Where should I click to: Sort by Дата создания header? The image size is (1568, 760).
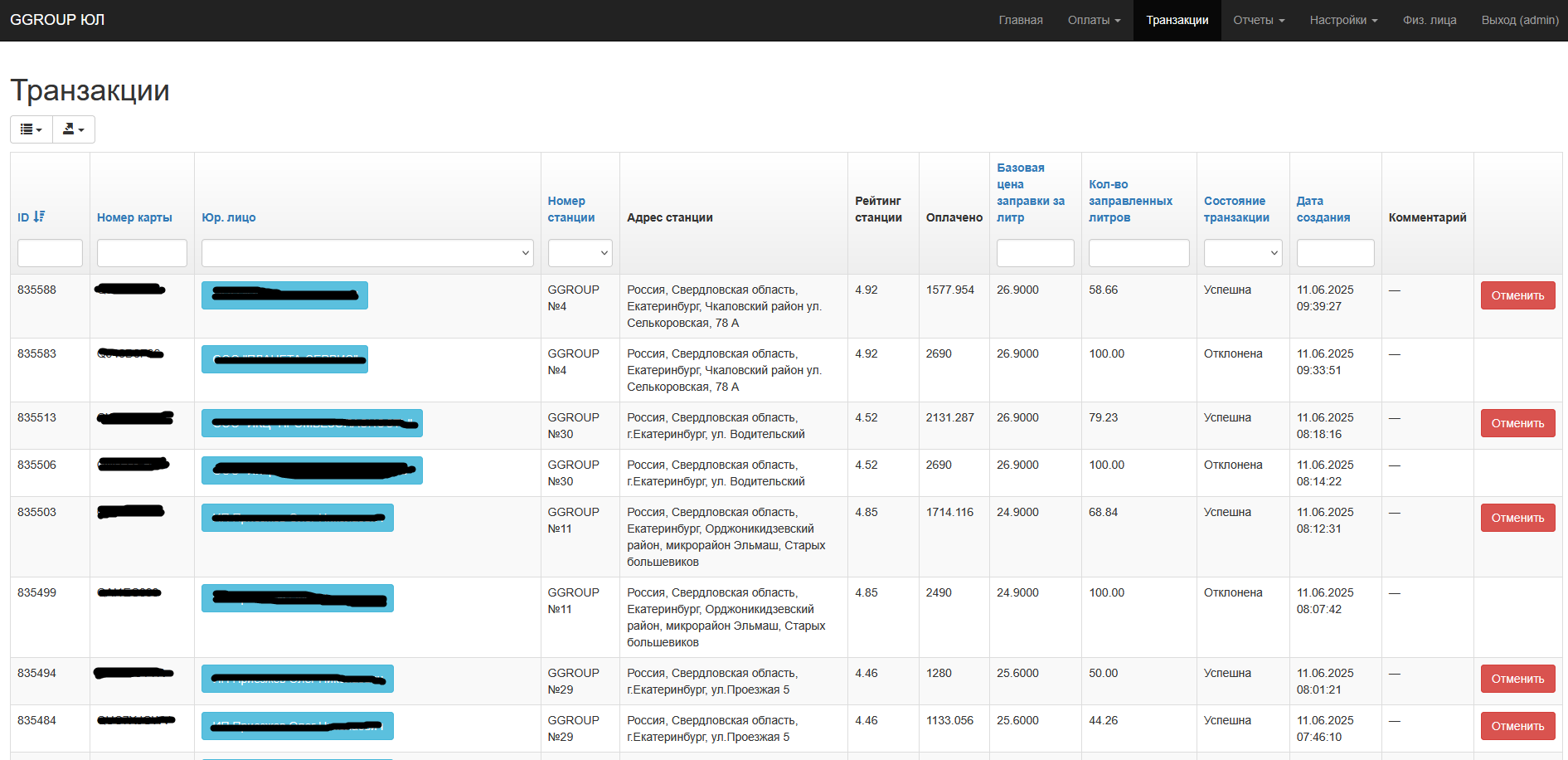coord(1323,209)
